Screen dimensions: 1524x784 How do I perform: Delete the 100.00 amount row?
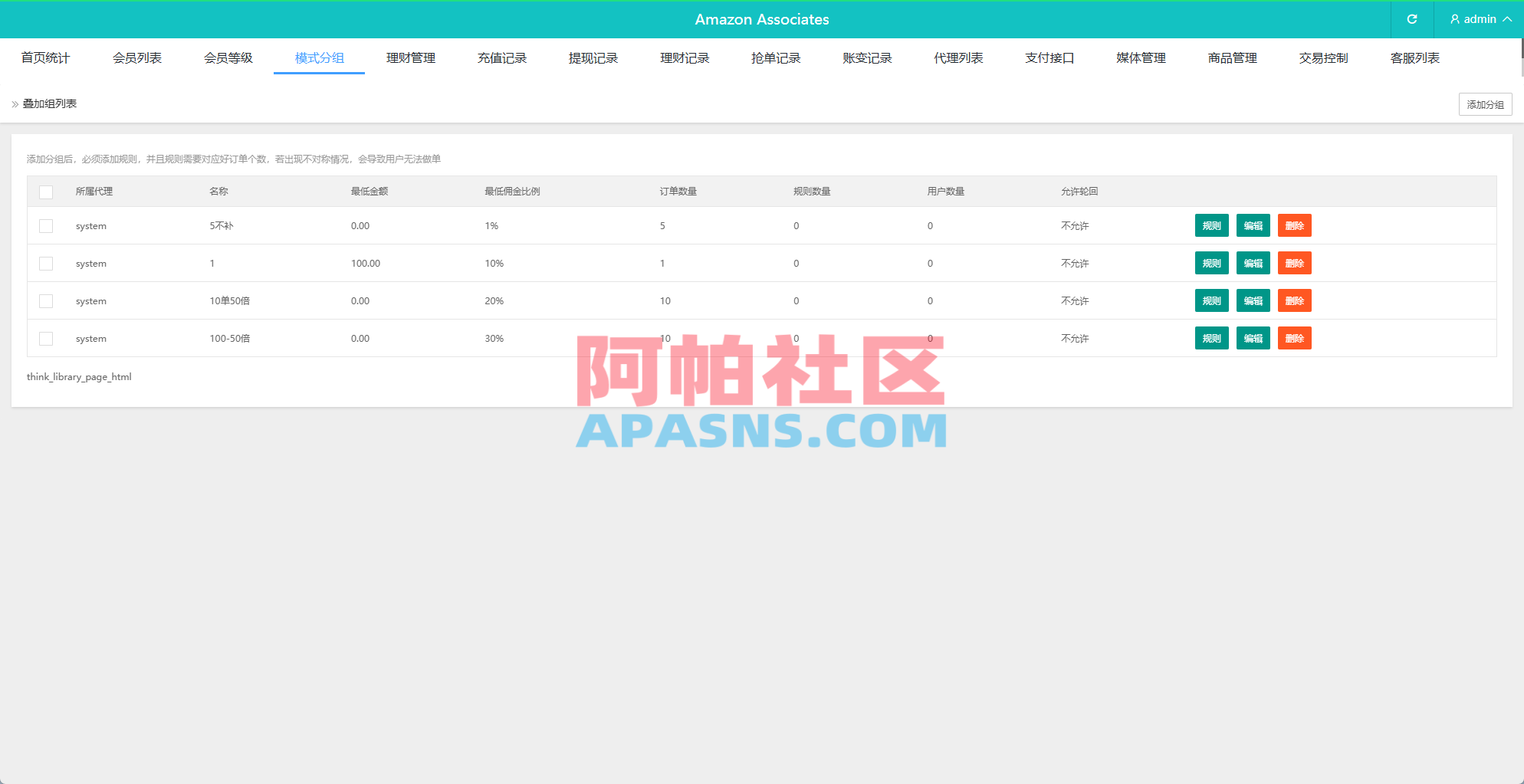point(1294,264)
